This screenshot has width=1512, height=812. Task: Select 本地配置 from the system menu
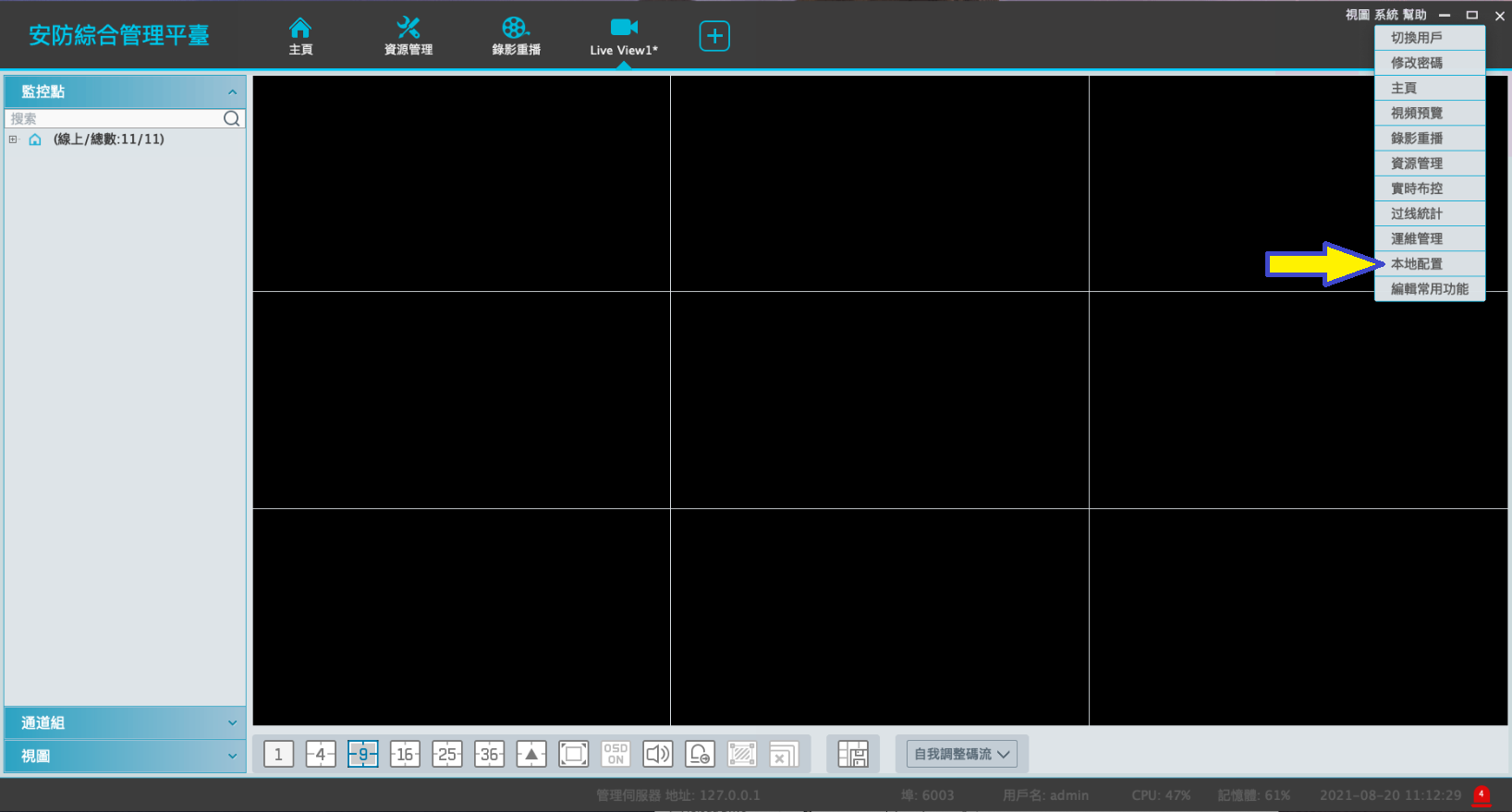1416,264
